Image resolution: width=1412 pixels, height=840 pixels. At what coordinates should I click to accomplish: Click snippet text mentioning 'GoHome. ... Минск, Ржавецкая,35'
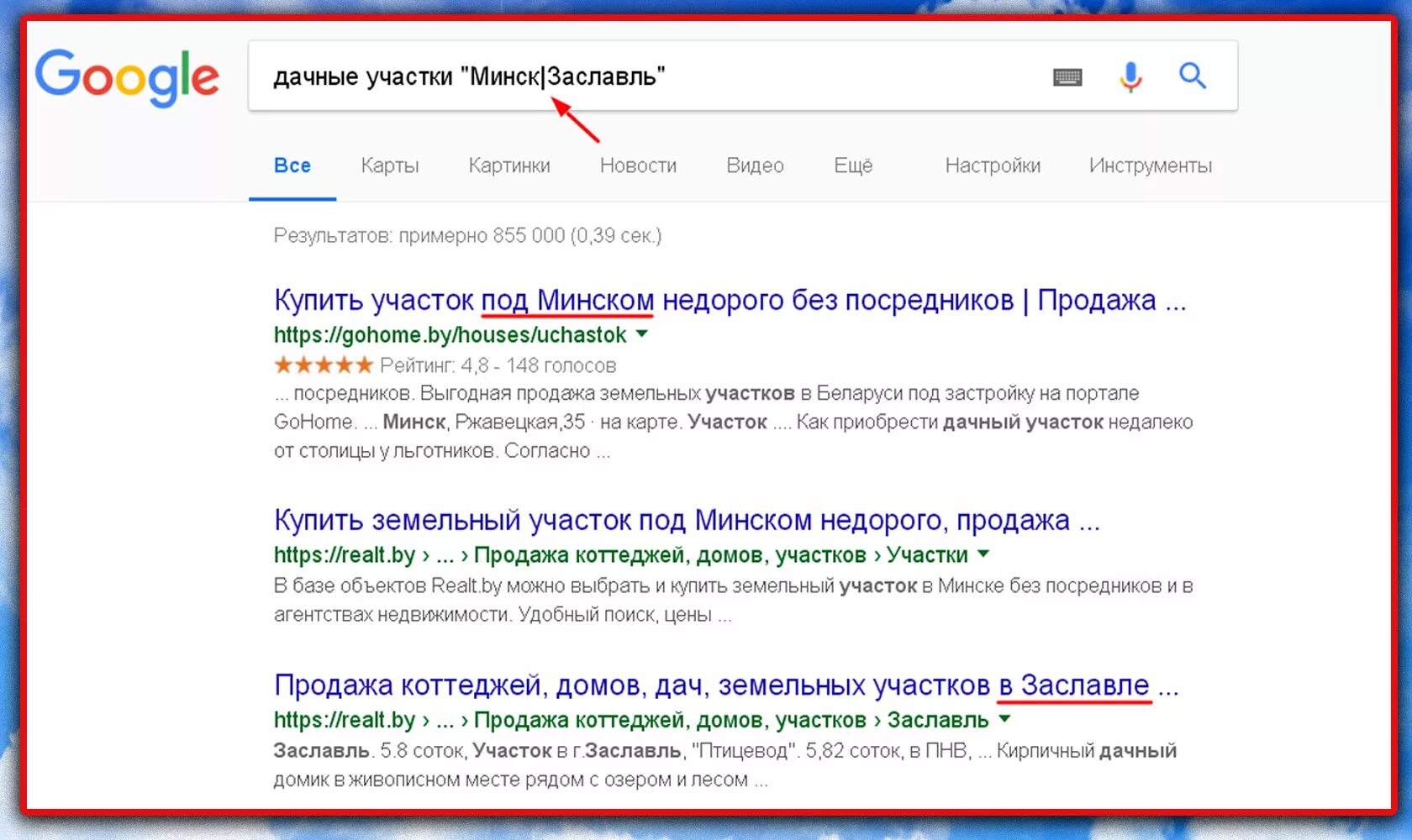(733, 422)
